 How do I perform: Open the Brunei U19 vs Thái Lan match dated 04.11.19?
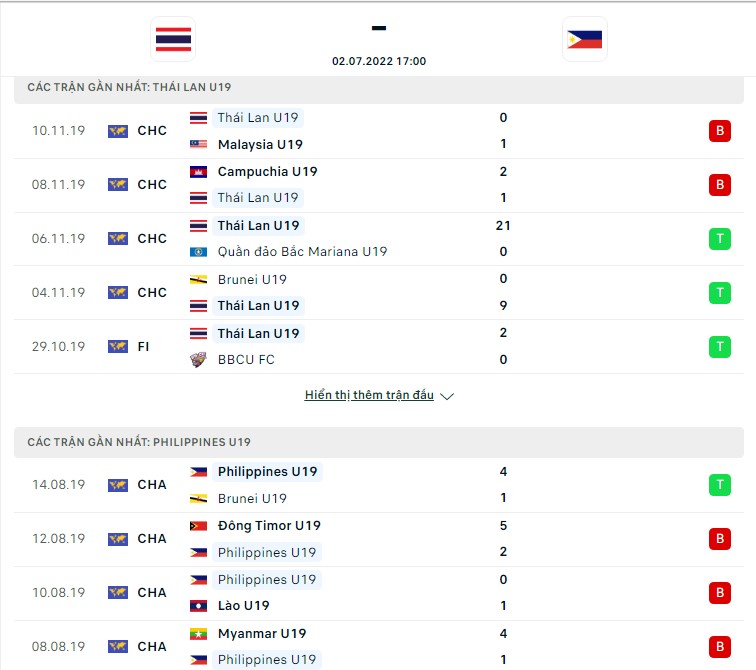pos(379,293)
